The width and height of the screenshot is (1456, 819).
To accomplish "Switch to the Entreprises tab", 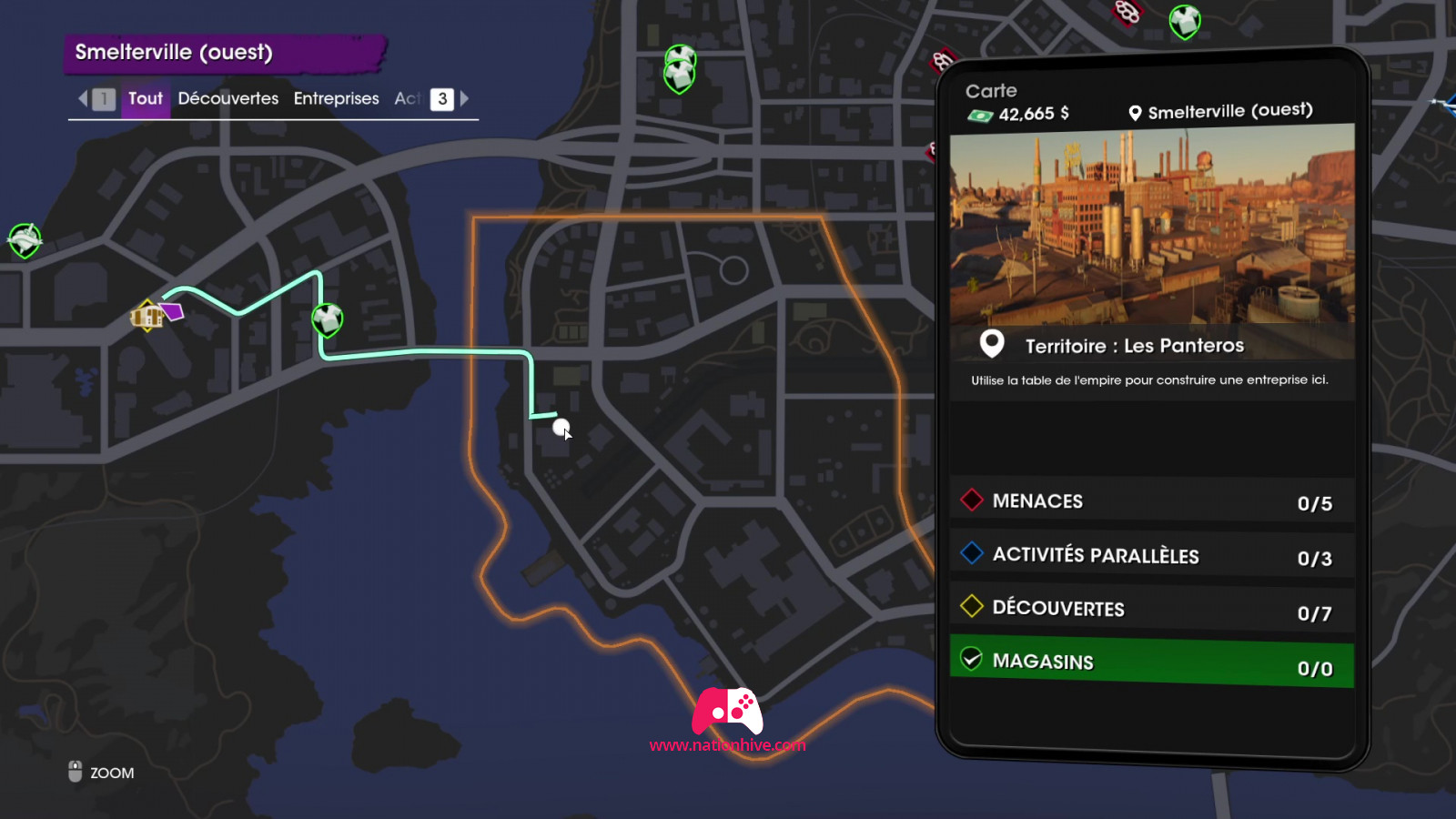I will click(336, 98).
